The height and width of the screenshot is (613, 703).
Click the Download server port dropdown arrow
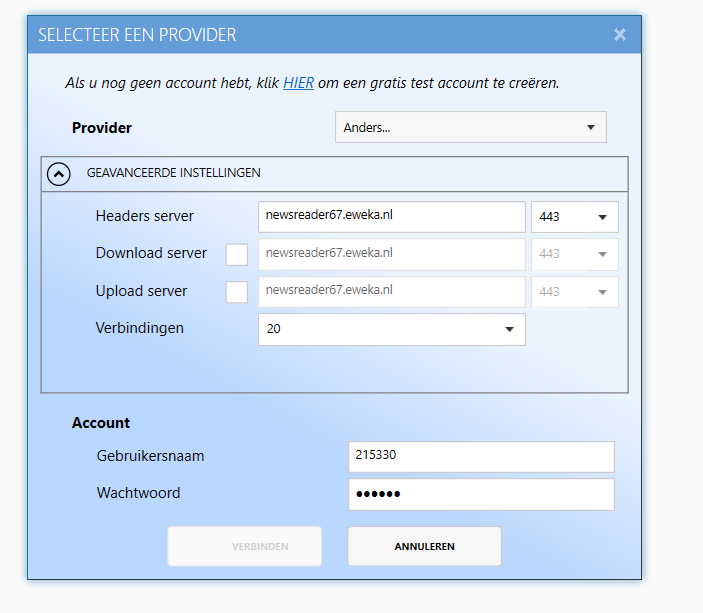pos(602,254)
